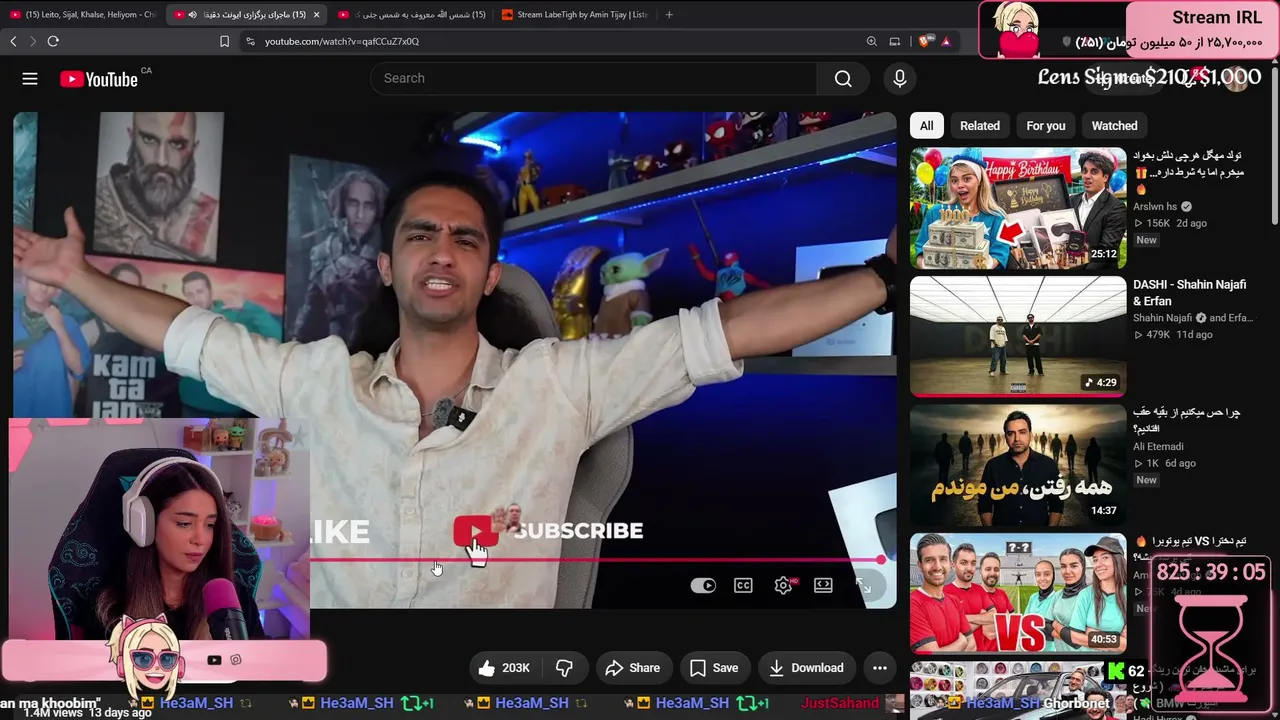This screenshot has height=720, width=1280.
Task: Open the Brave Rewards triangle icon
Action: pos(945,41)
